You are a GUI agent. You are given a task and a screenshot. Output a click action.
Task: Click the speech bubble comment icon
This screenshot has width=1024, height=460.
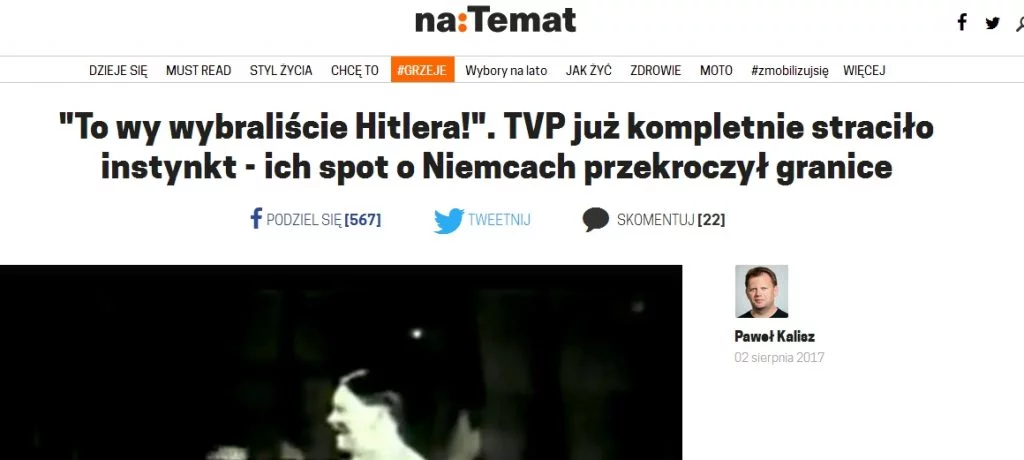tap(596, 220)
